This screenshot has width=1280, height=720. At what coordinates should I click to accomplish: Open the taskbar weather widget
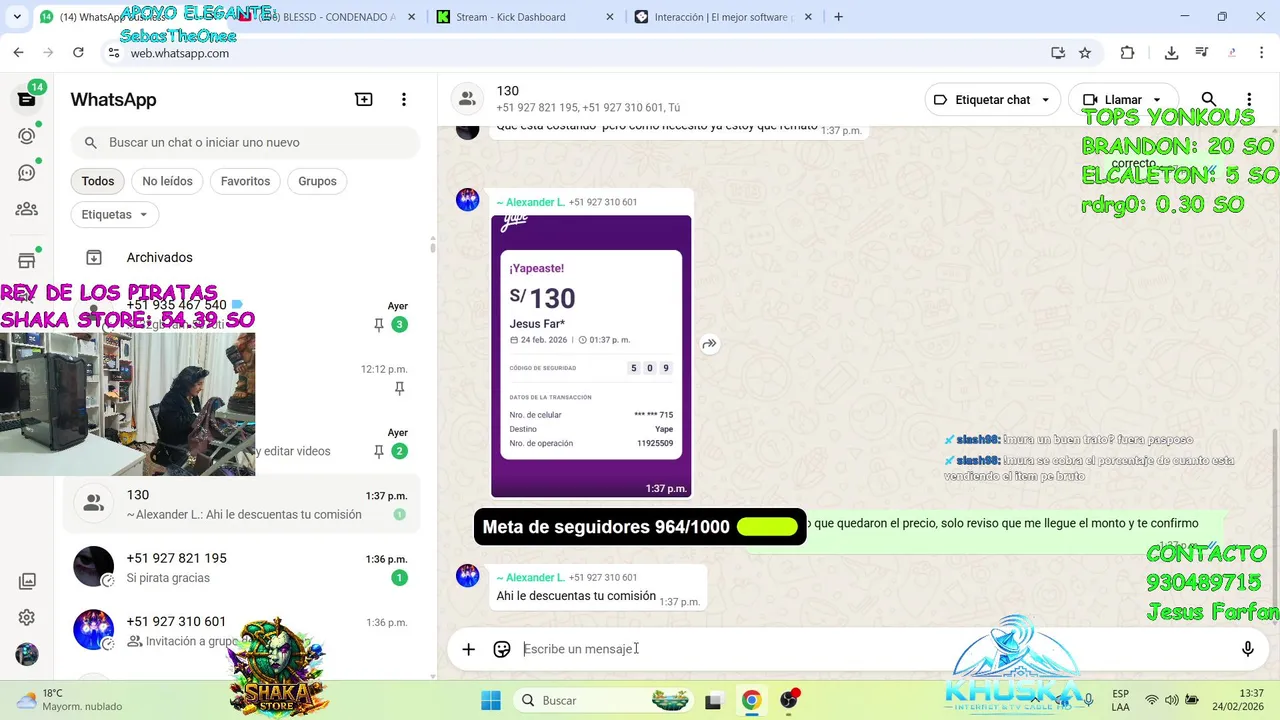(70, 700)
